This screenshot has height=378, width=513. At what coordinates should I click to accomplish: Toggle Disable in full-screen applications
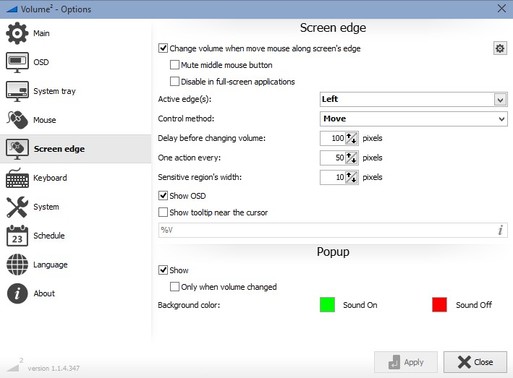click(x=174, y=81)
